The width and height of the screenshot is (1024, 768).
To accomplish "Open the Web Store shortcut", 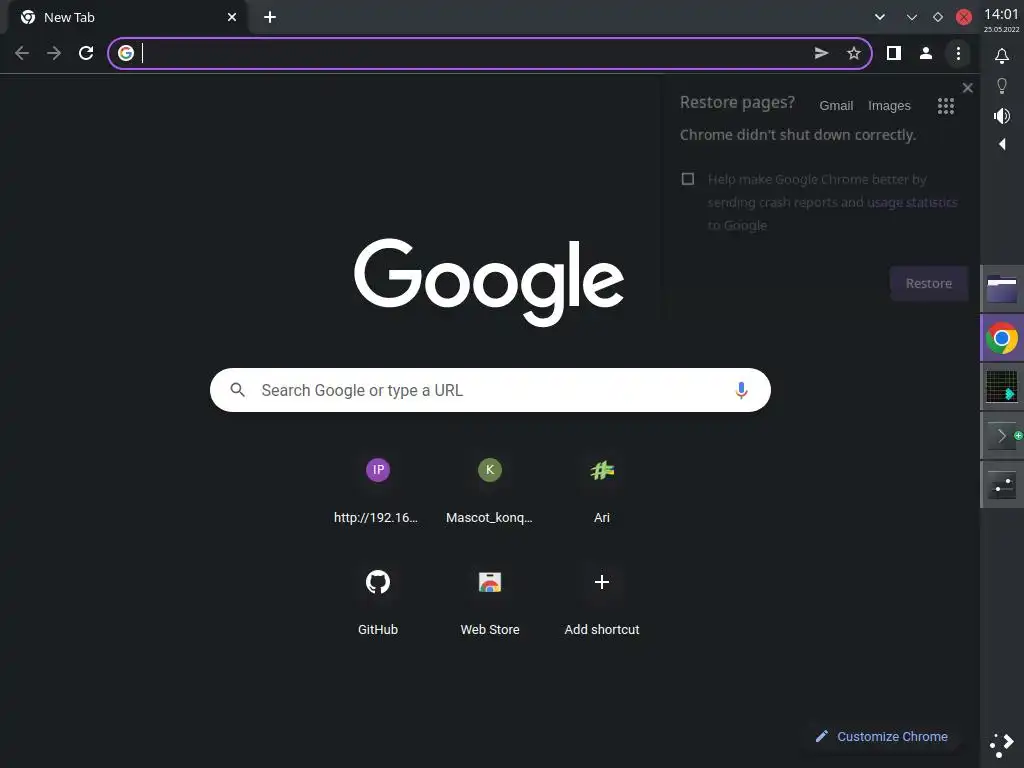I will 490,602.
